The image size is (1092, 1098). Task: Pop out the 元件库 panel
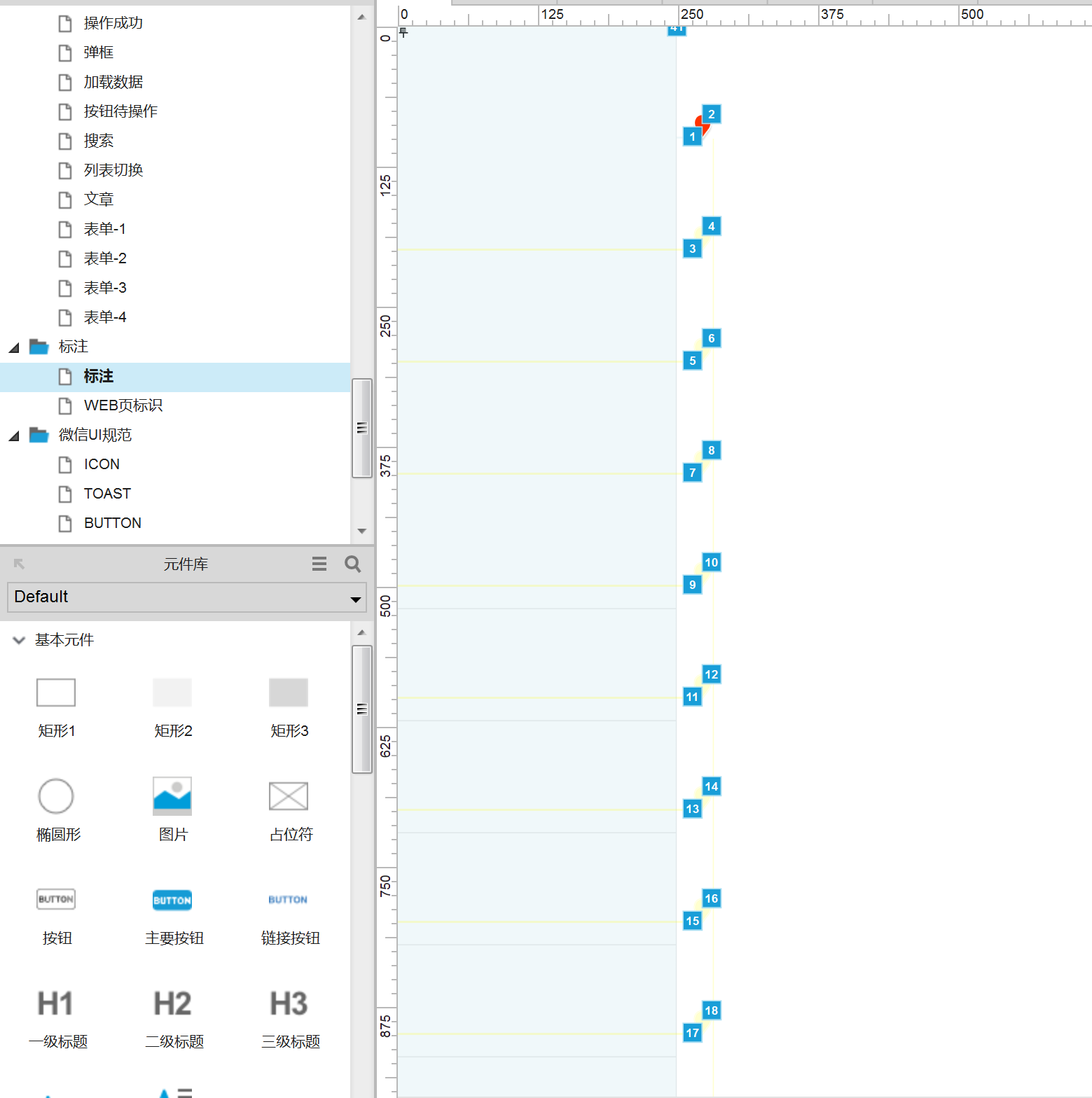click(x=19, y=564)
